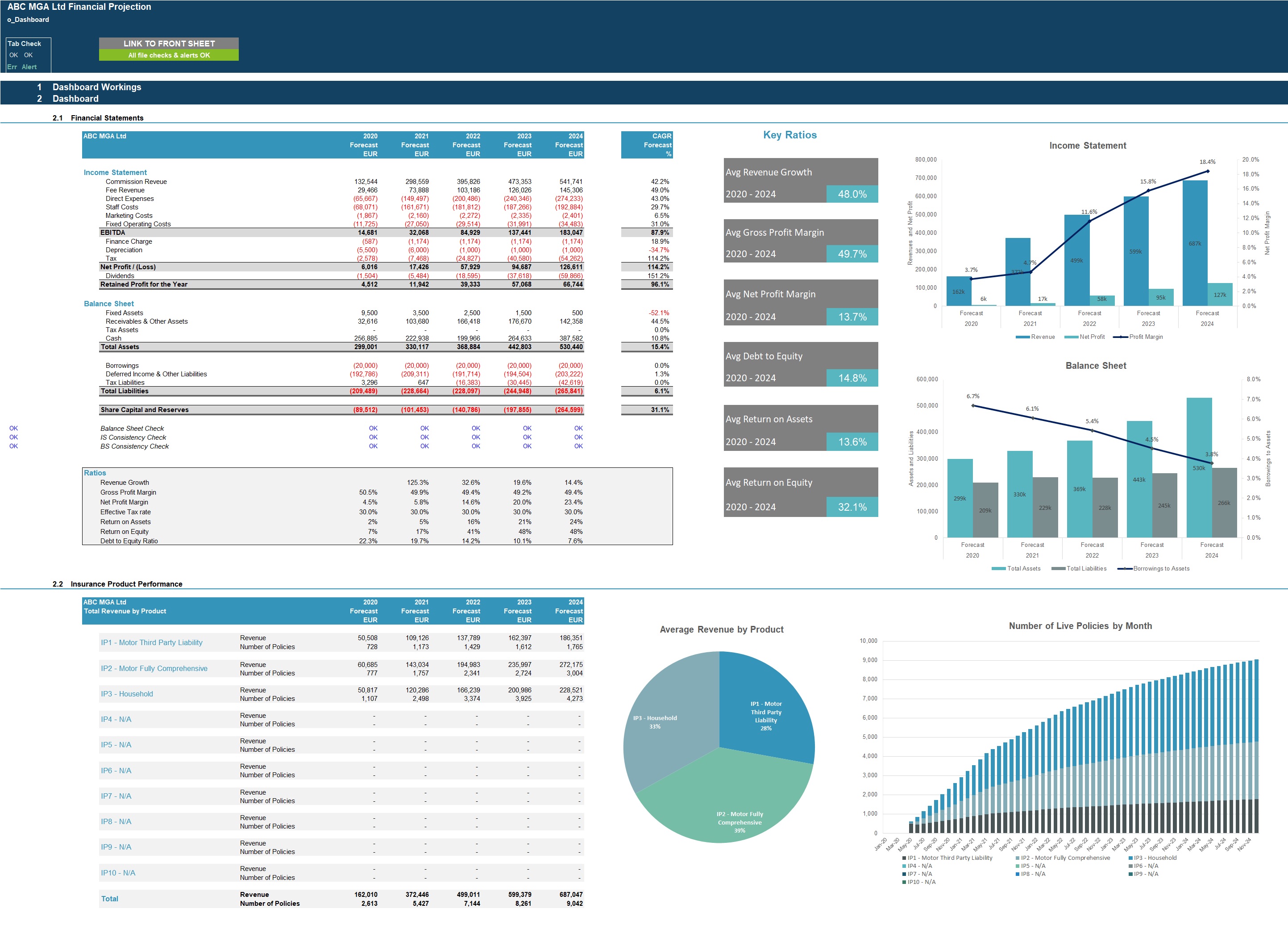
Task: Select the Dashboard Workings section heading
Action: [96, 87]
